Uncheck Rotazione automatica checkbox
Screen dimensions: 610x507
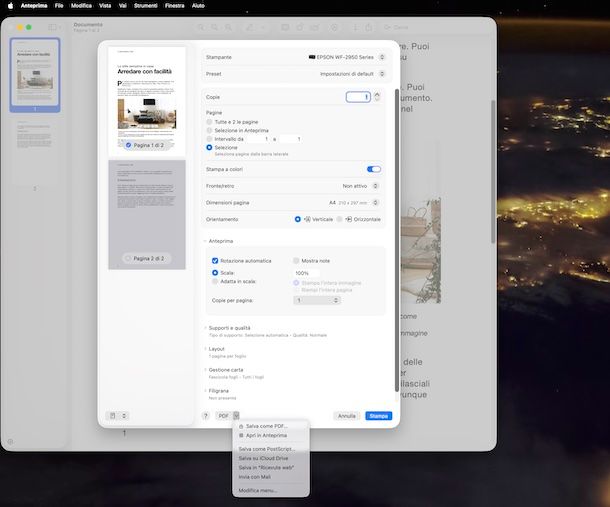pos(215,261)
